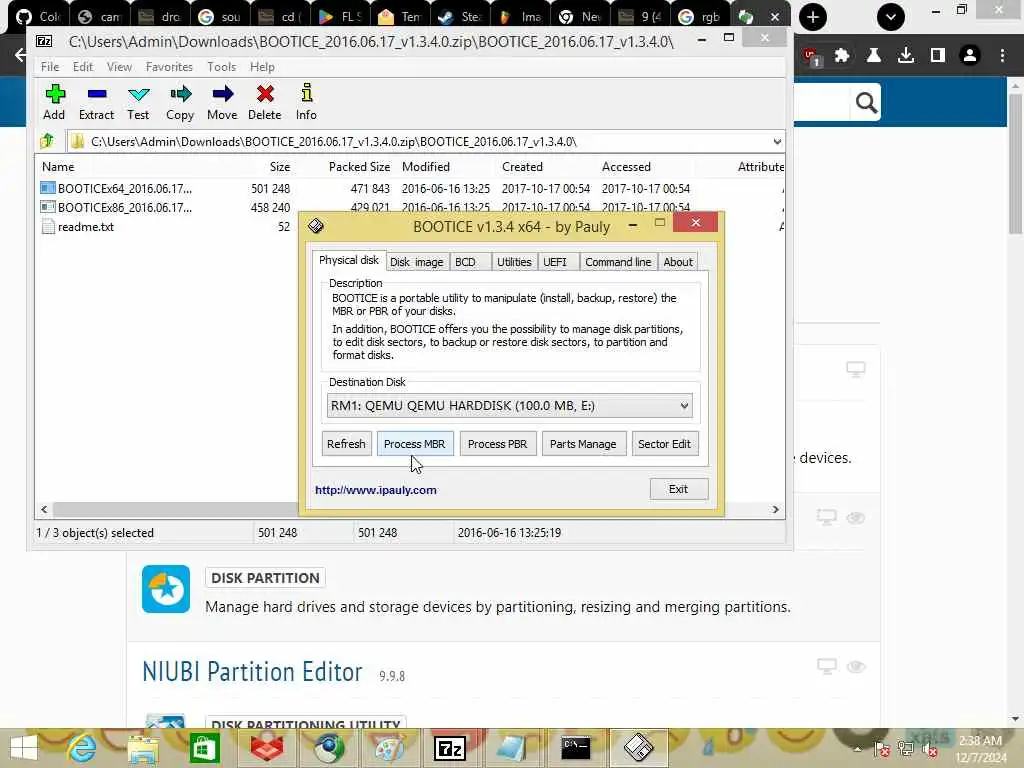The image size is (1024, 768).
Task: Click Process MBR button
Action: point(415,443)
